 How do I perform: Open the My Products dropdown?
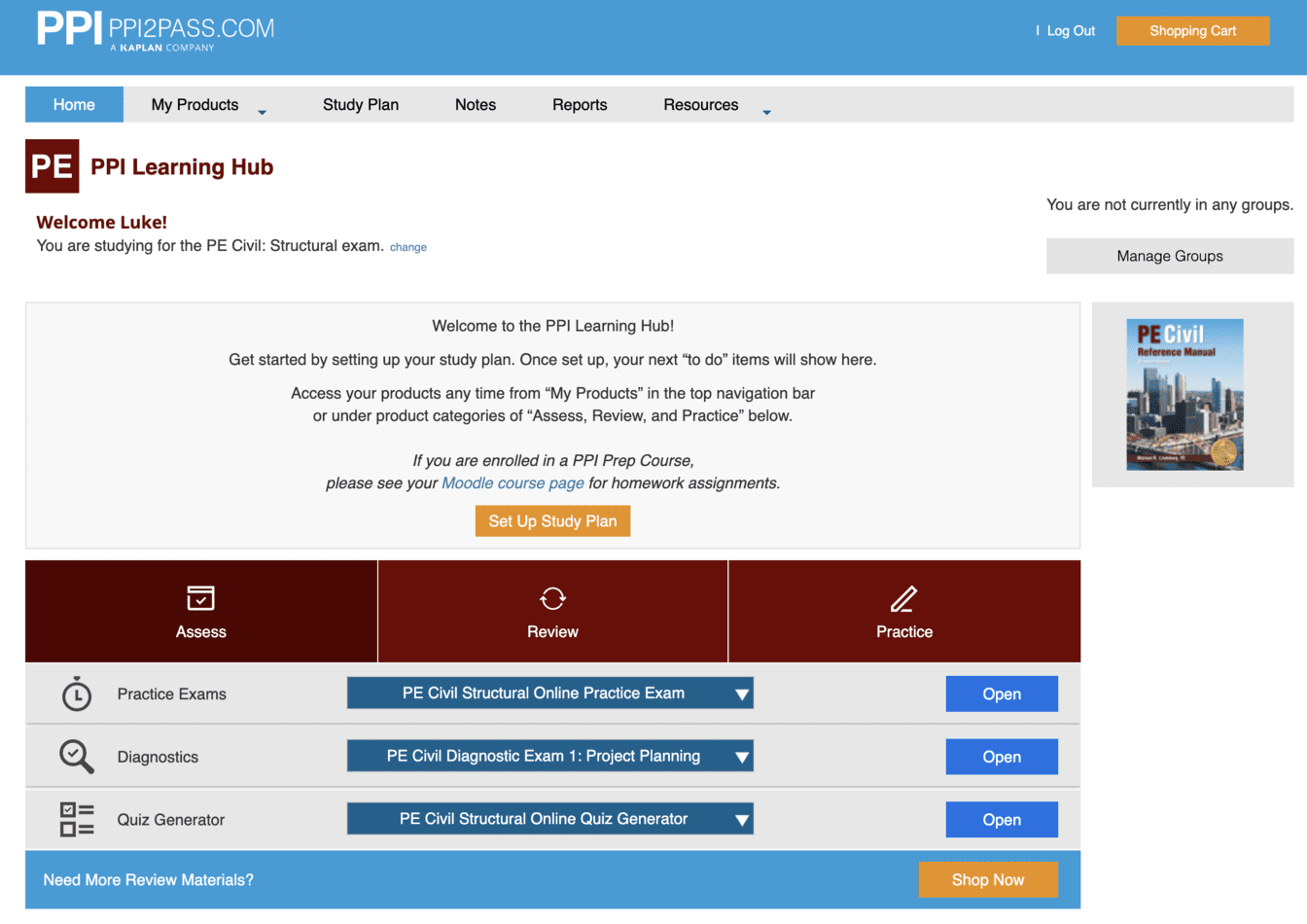coord(194,104)
